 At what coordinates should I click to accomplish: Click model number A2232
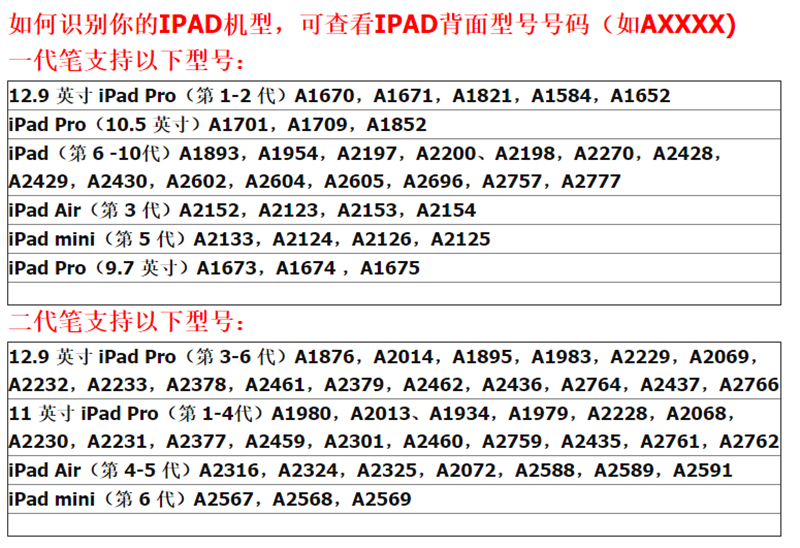coord(38,385)
